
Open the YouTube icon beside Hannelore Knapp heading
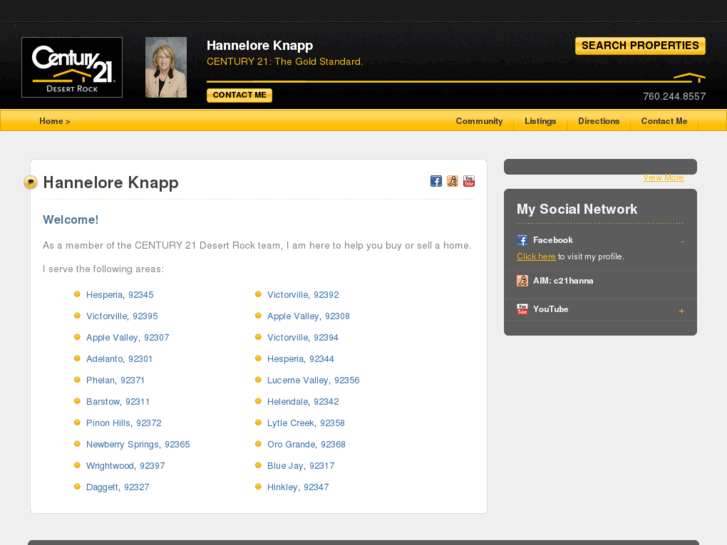(469, 181)
